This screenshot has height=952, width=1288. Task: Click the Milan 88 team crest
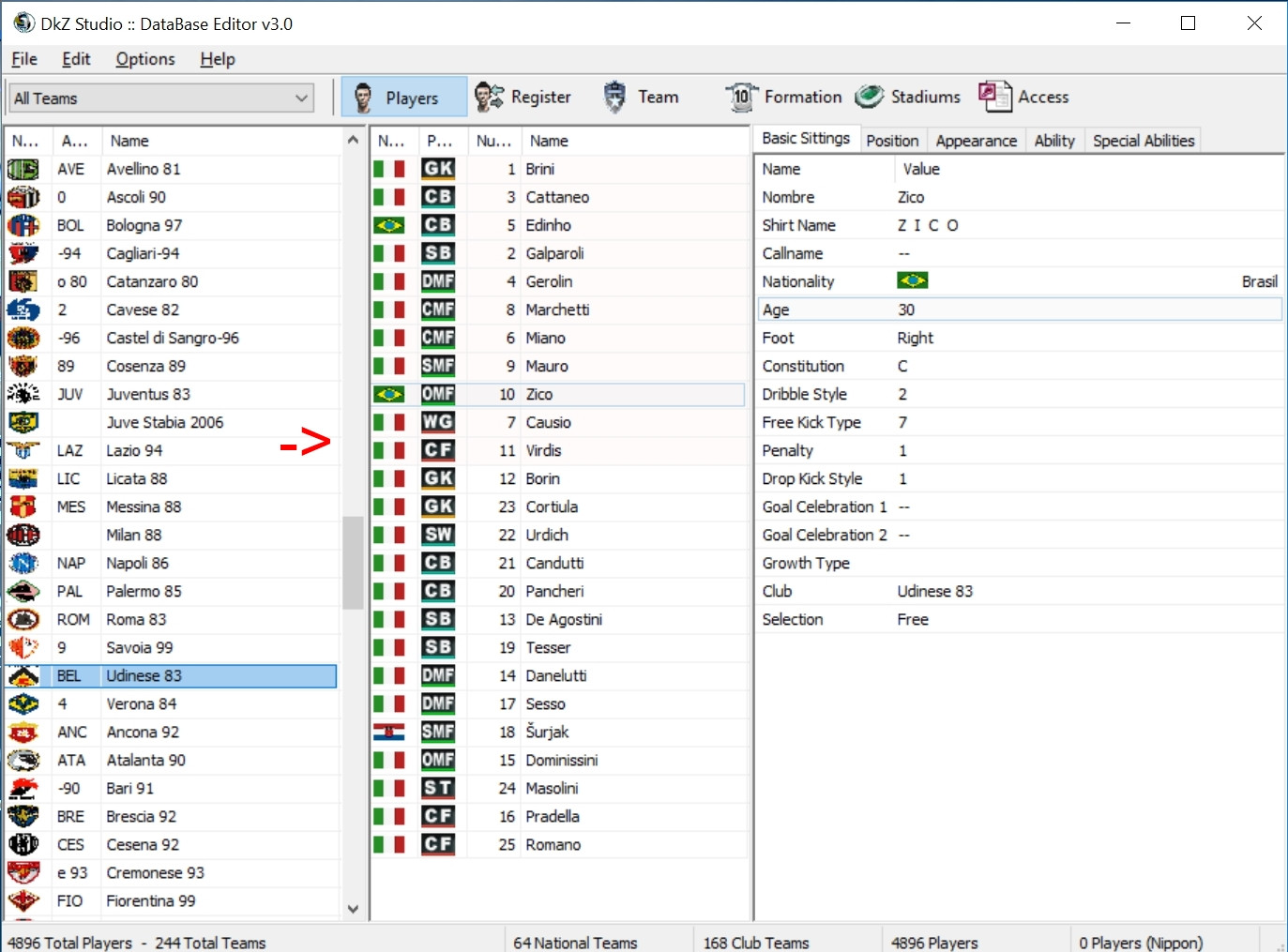click(x=23, y=535)
